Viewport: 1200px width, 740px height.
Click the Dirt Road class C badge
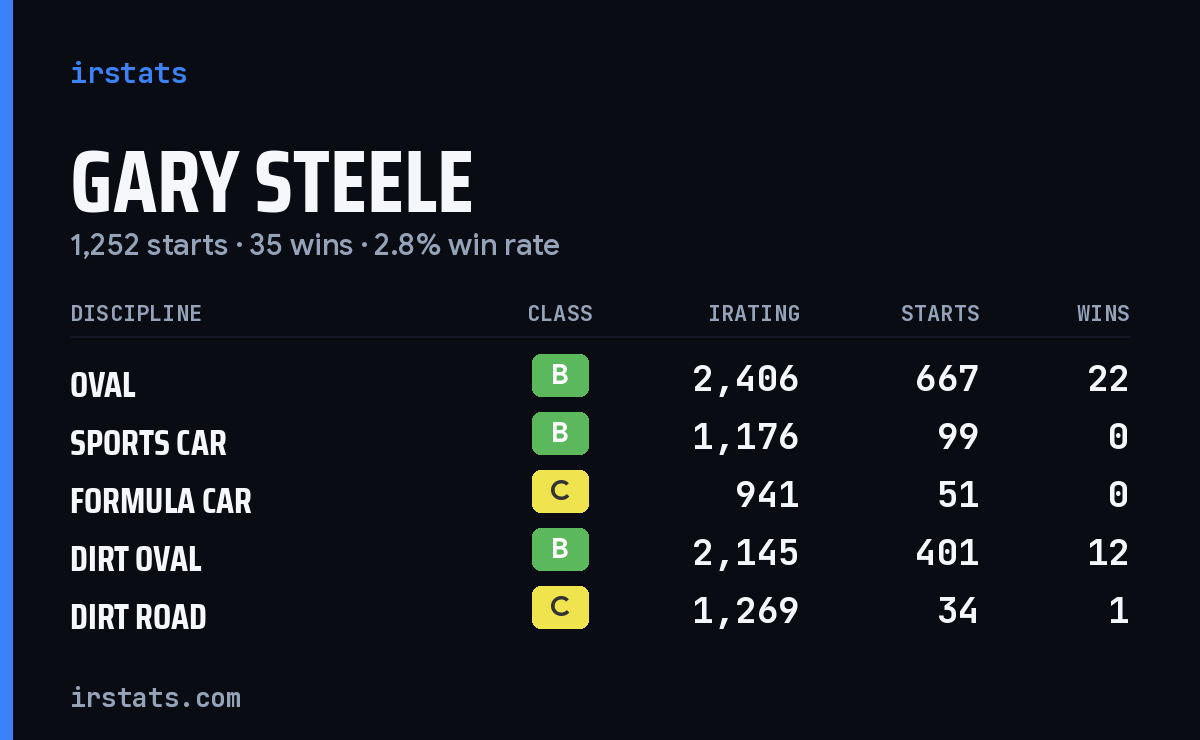pos(560,608)
